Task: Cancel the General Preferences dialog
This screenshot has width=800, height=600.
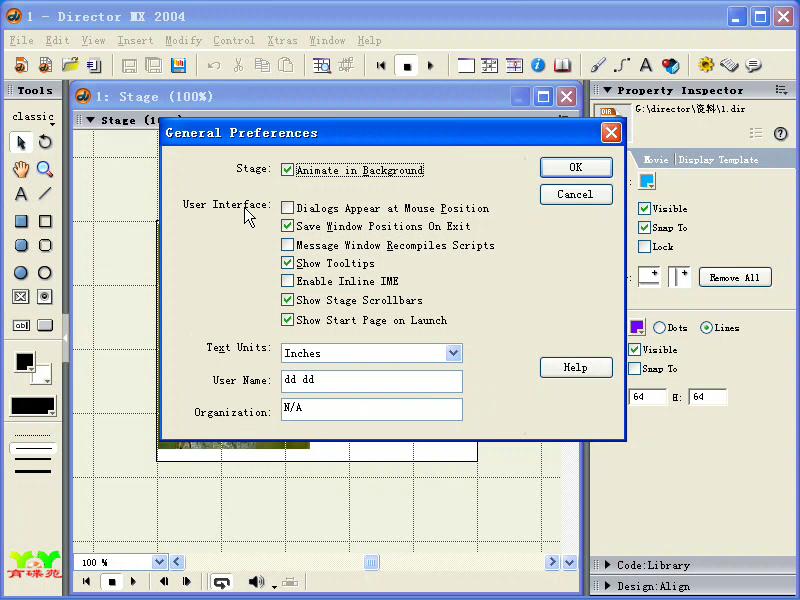Action: pos(576,194)
